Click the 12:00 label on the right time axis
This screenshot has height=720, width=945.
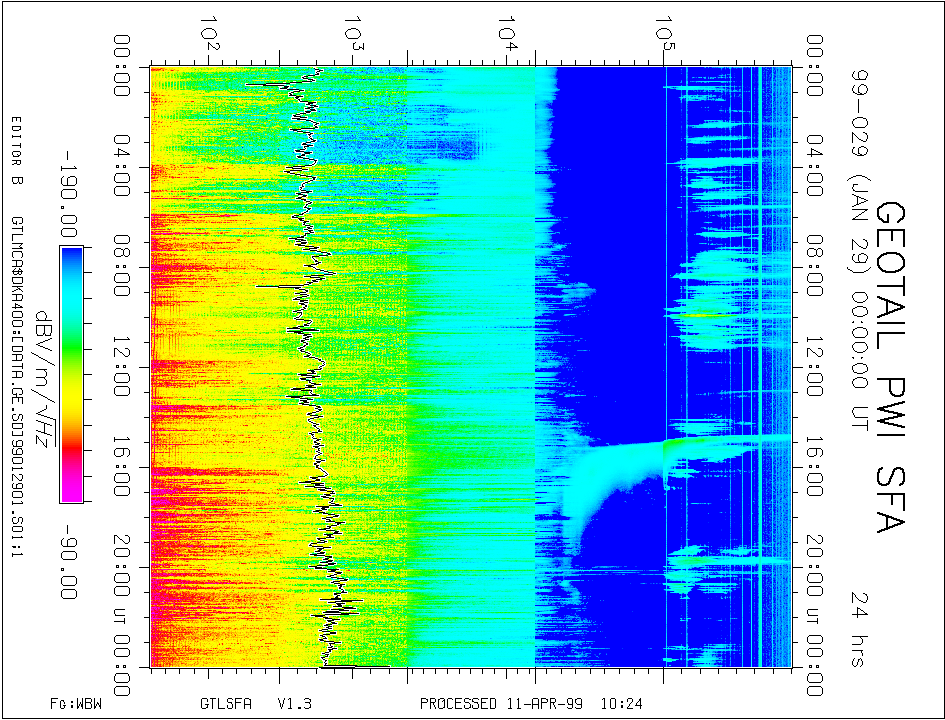[815, 366]
